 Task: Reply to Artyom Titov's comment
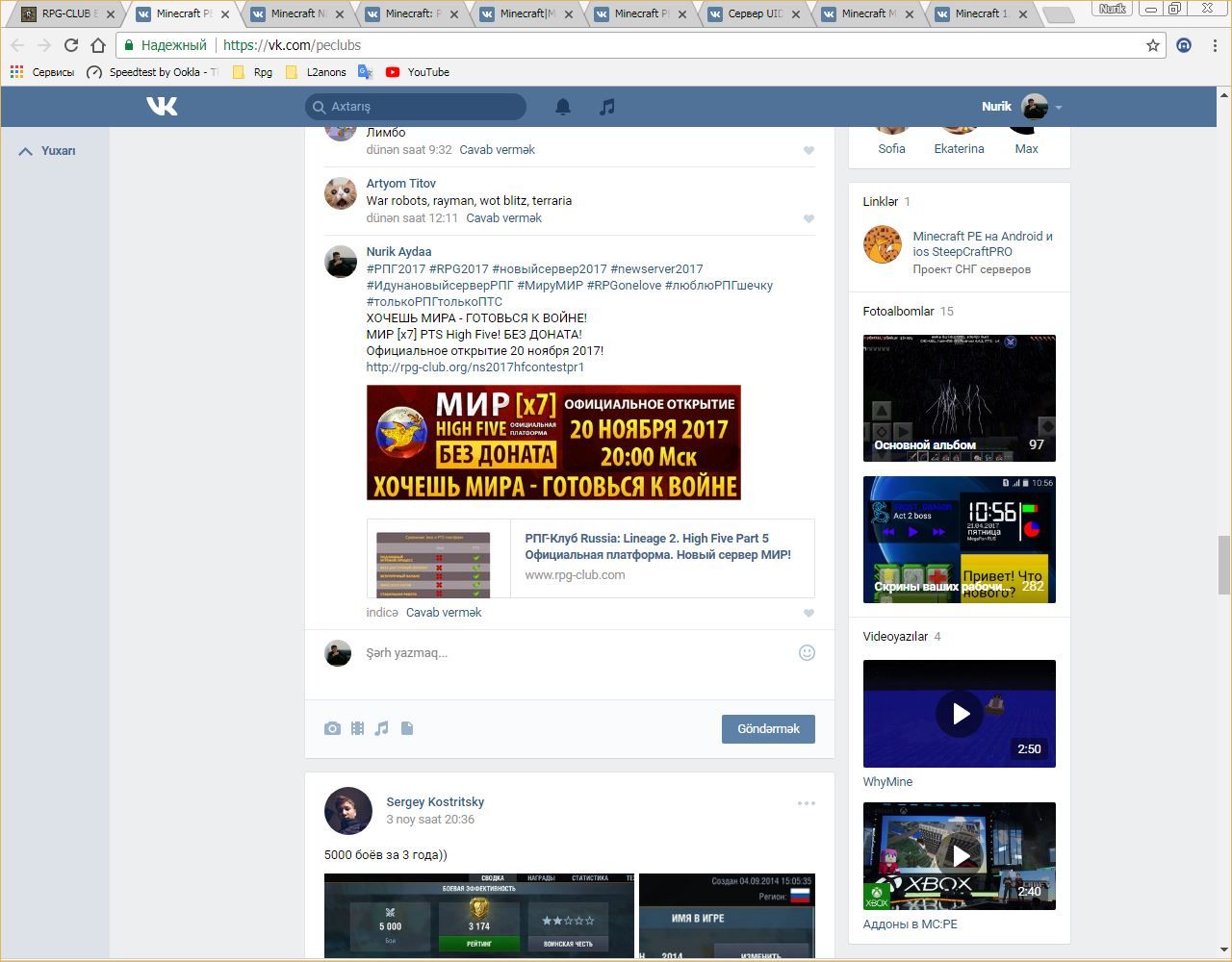point(503,218)
